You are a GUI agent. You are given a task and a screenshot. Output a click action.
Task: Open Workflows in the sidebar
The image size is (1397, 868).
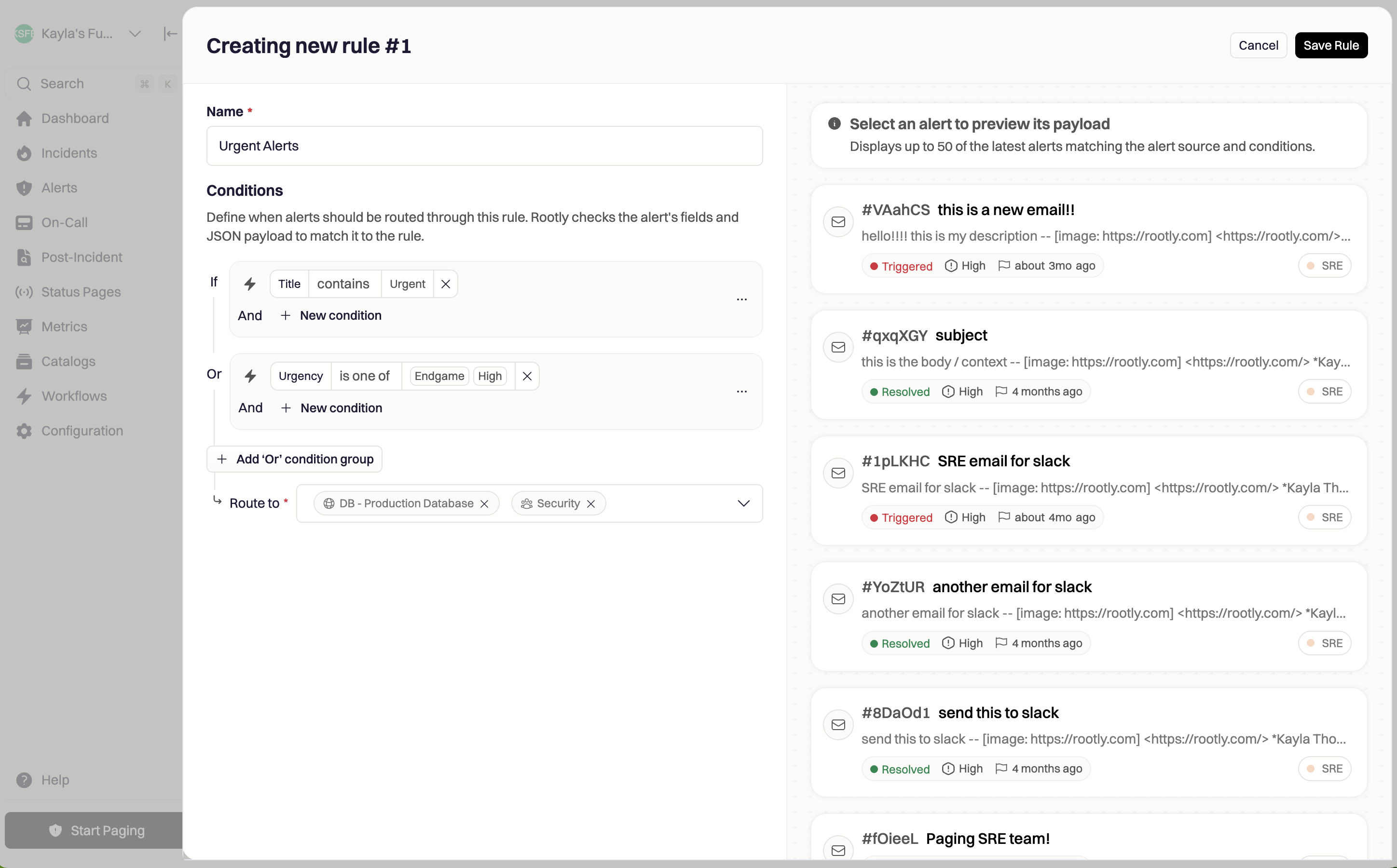pyautogui.click(x=73, y=396)
